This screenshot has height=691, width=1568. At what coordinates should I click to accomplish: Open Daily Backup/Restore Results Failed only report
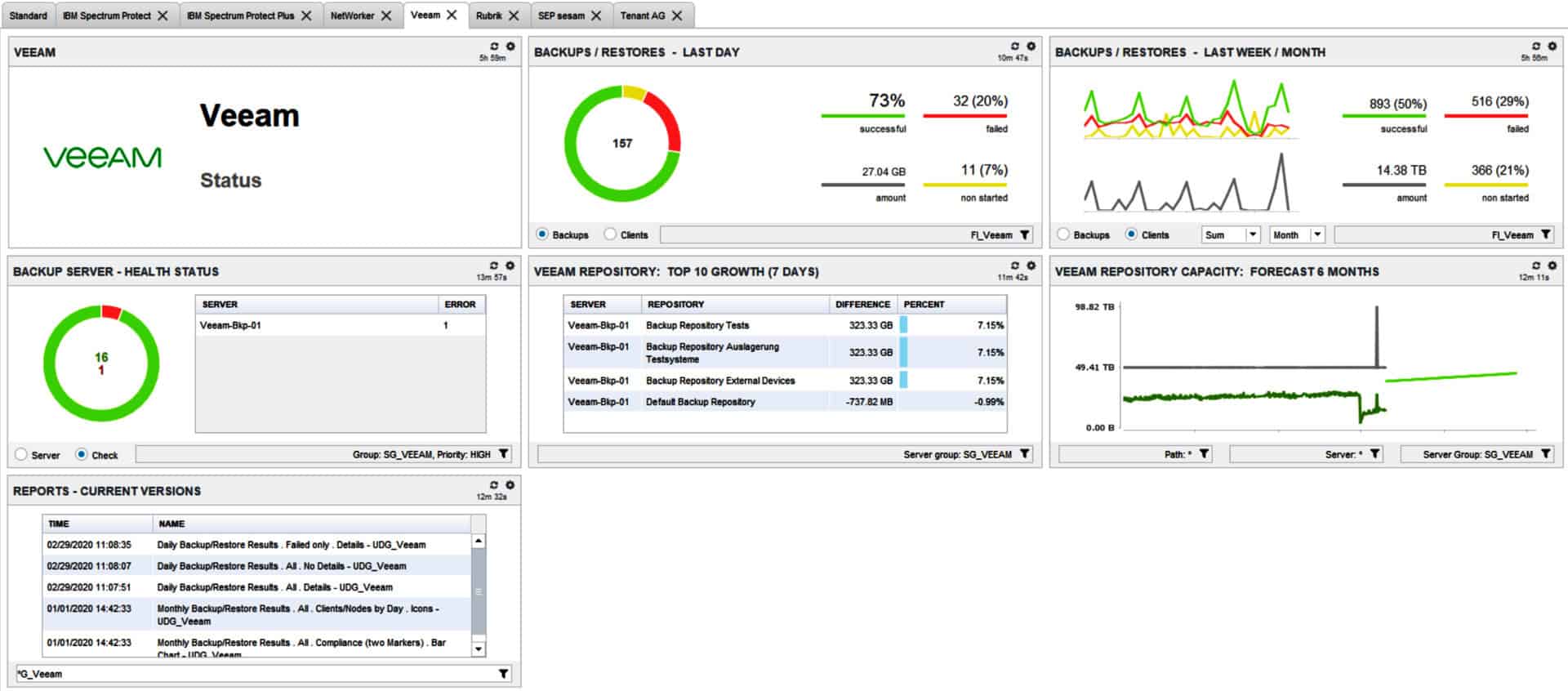coord(291,545)
